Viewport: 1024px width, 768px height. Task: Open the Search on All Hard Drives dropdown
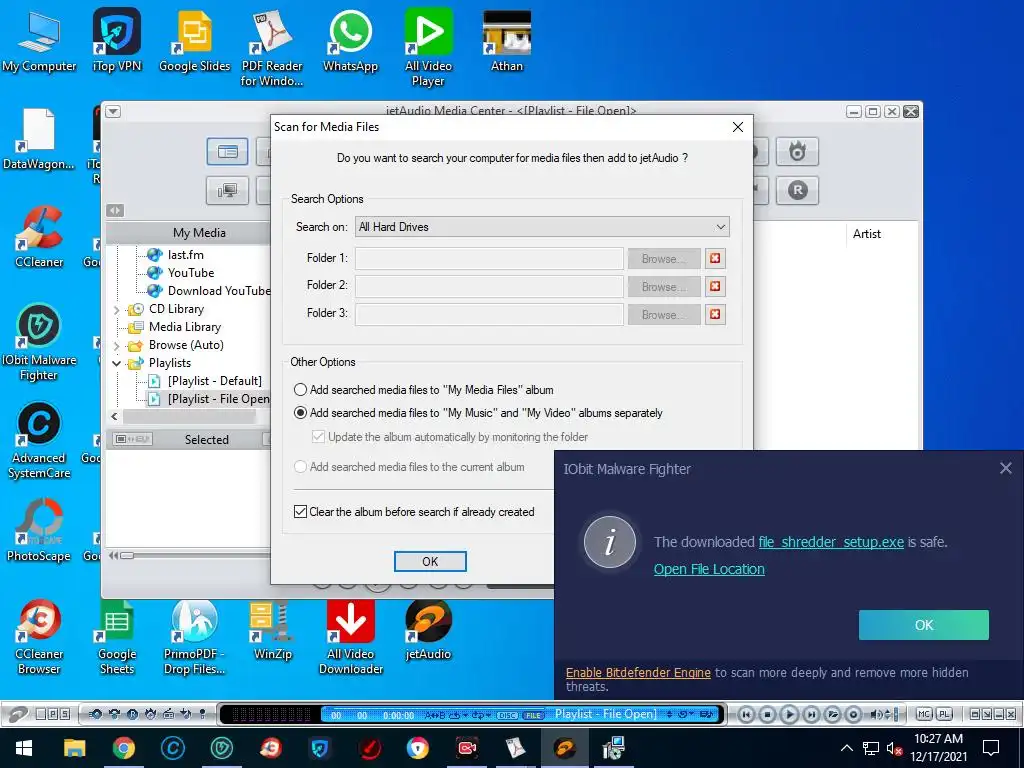[542, 227]
